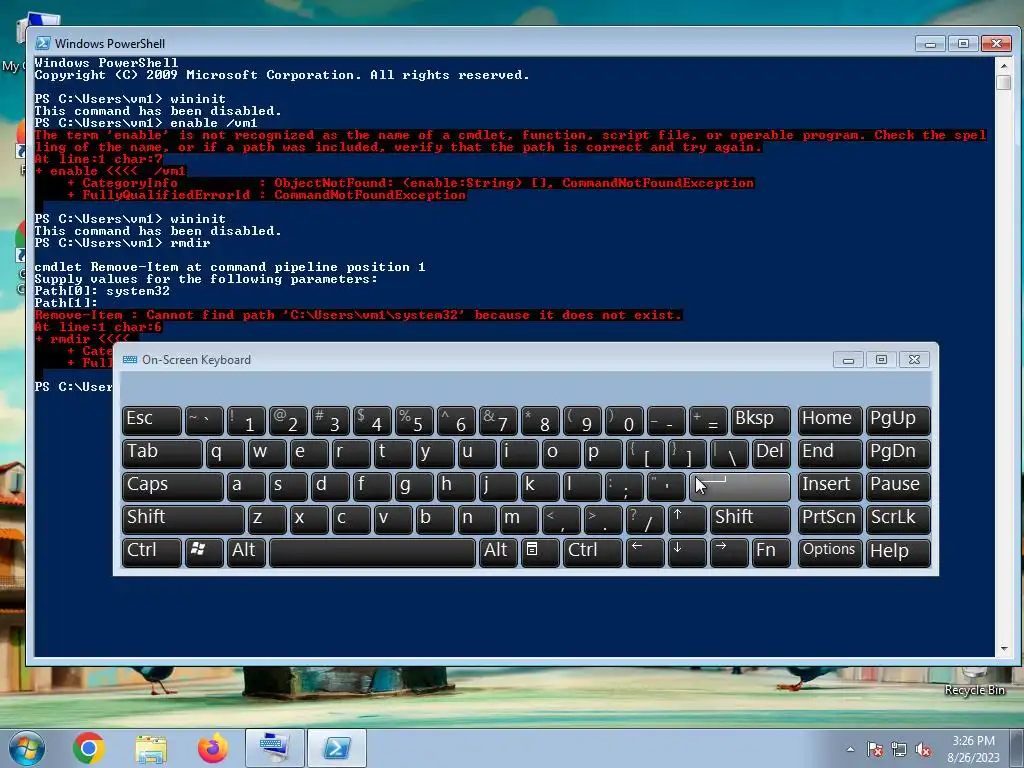Click the menu application key

point(539,551)
